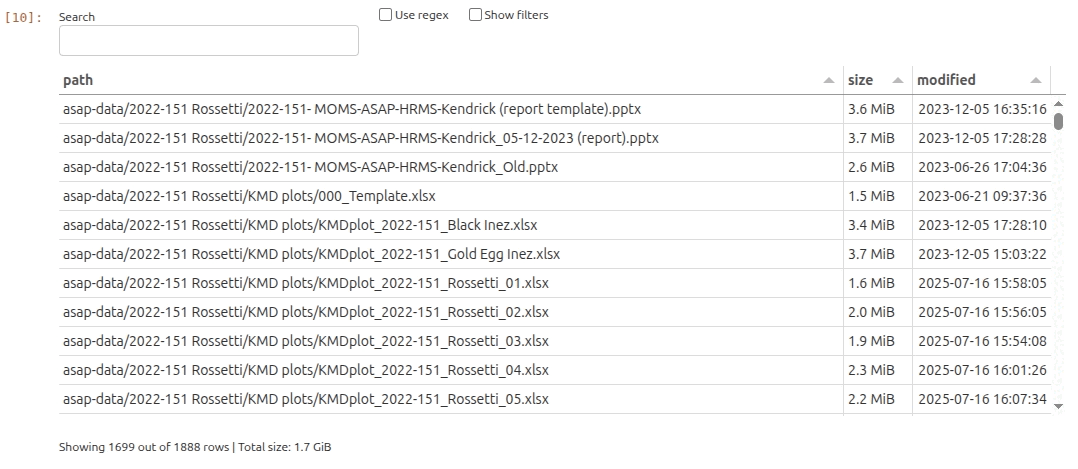
Task: Click the path column sort arrow icon
Action: 828,80
